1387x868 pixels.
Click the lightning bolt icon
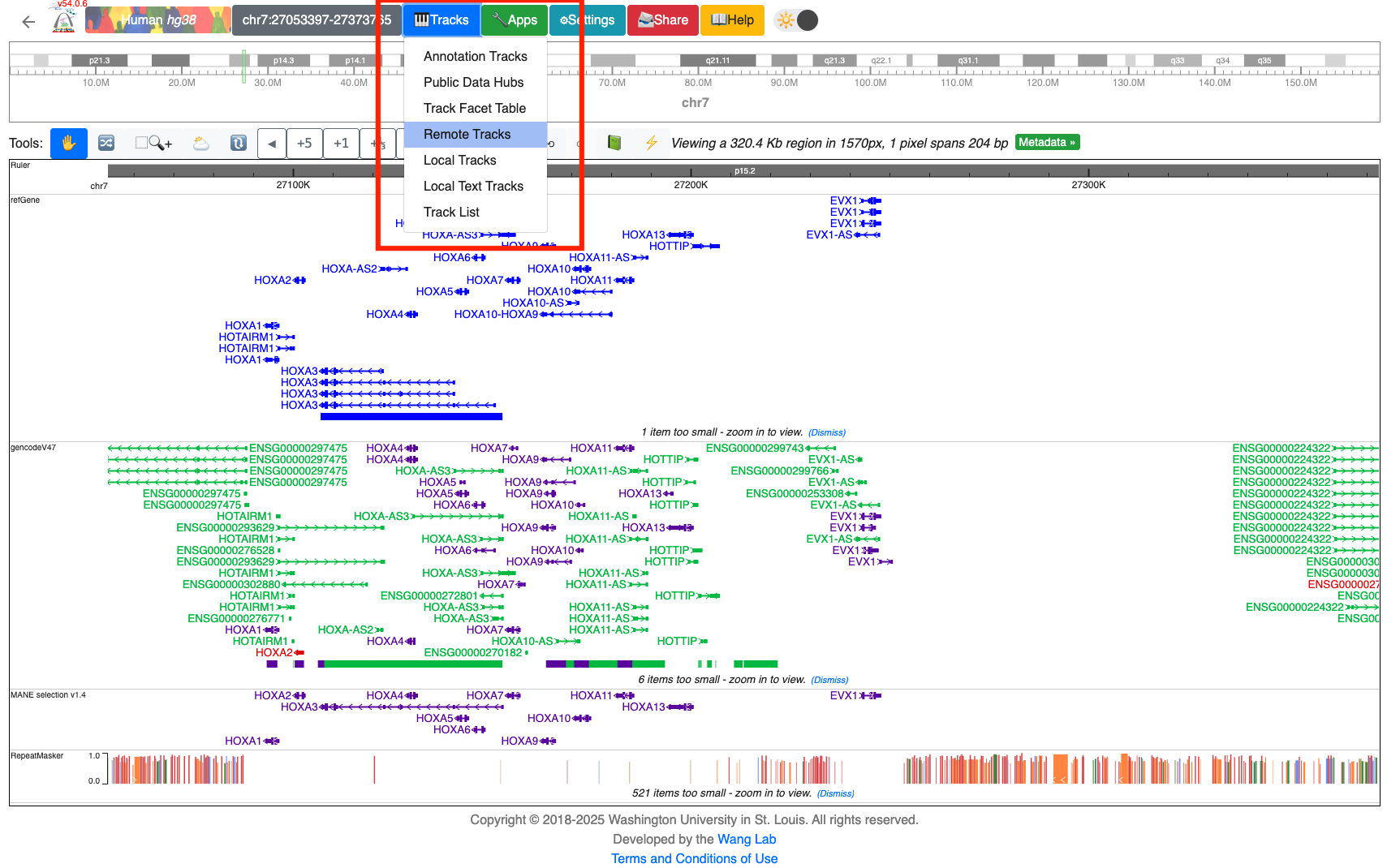click(x=651, y=143)
